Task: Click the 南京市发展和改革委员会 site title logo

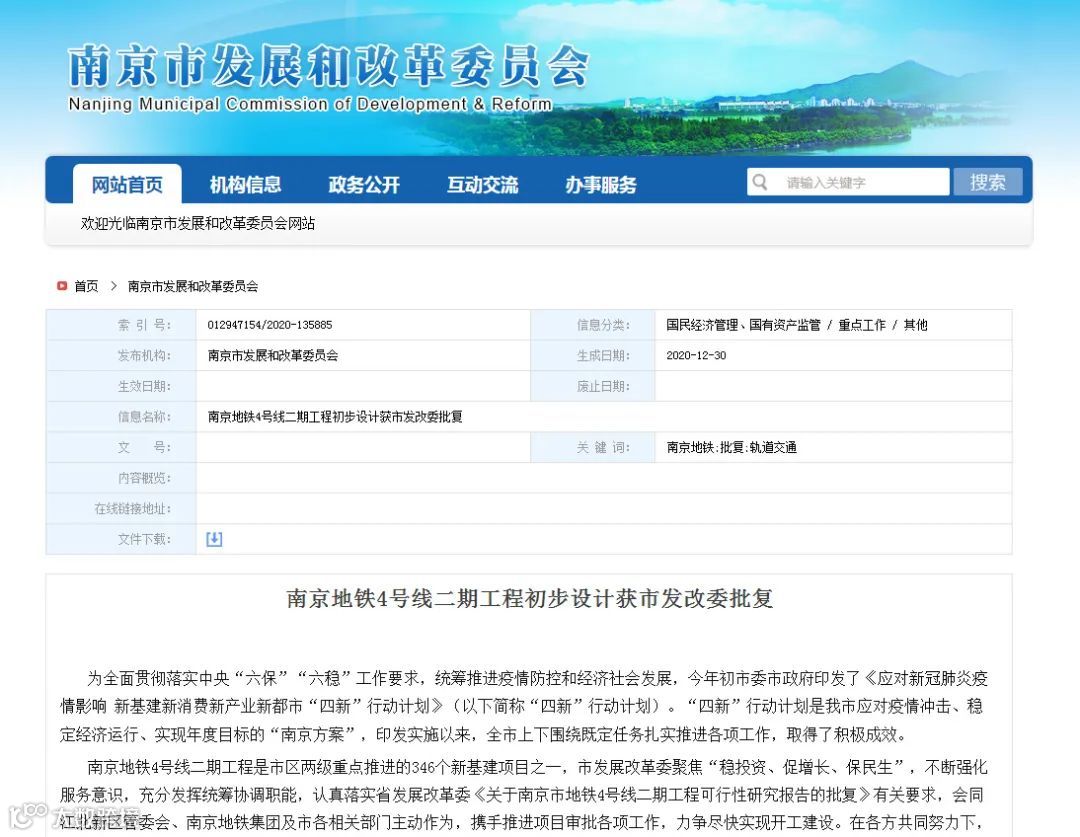Action: (328, 65)
